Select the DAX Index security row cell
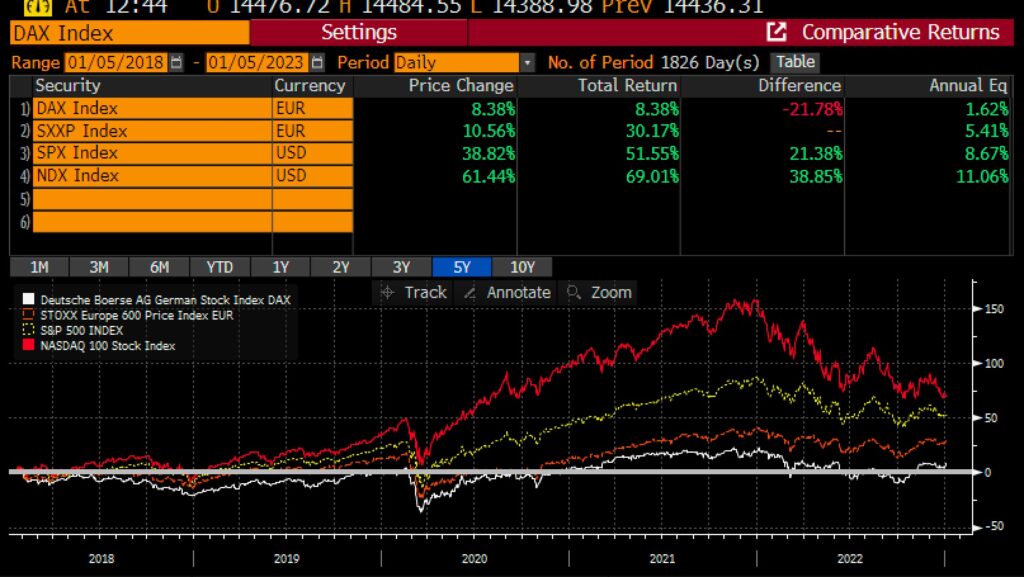The image size is (1024, 577). (x=152, y=108)
